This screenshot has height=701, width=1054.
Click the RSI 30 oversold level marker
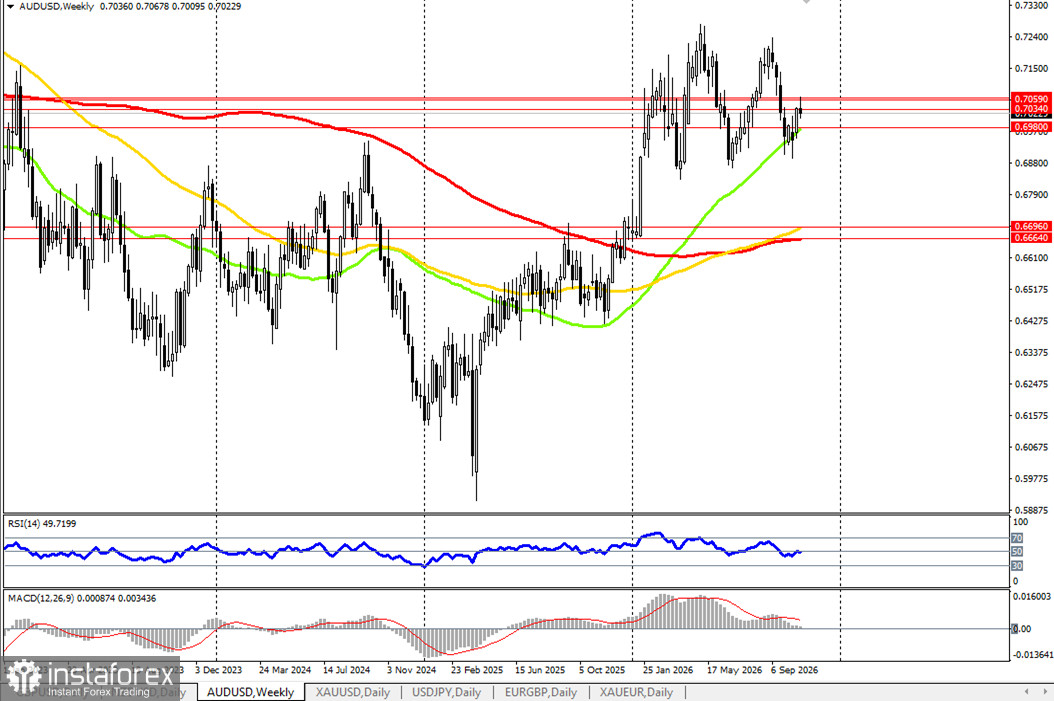[1017, 565]
